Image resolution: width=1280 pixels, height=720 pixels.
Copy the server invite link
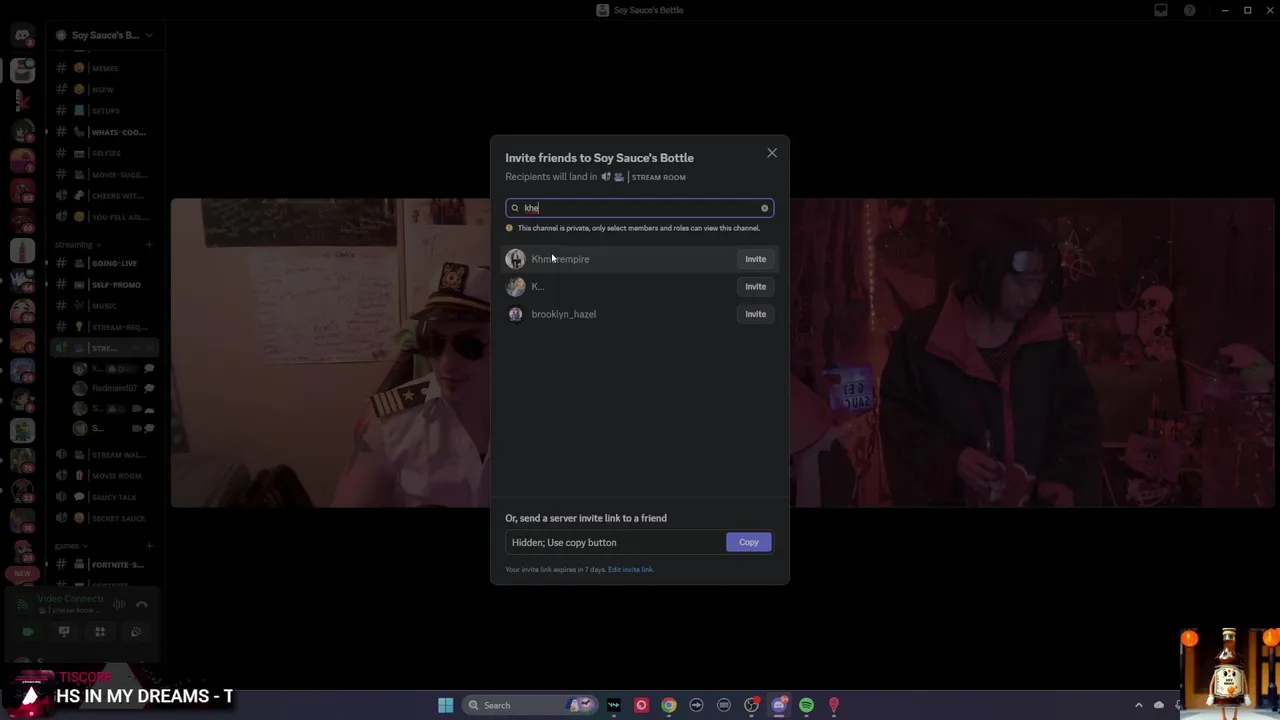pos(749,542)
